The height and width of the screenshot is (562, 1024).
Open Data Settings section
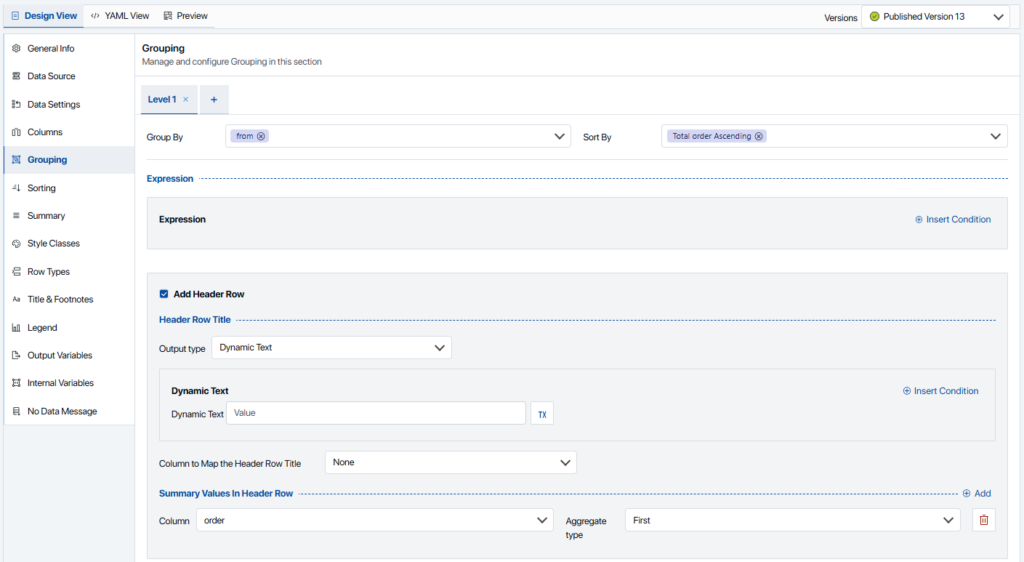point(69,104)
